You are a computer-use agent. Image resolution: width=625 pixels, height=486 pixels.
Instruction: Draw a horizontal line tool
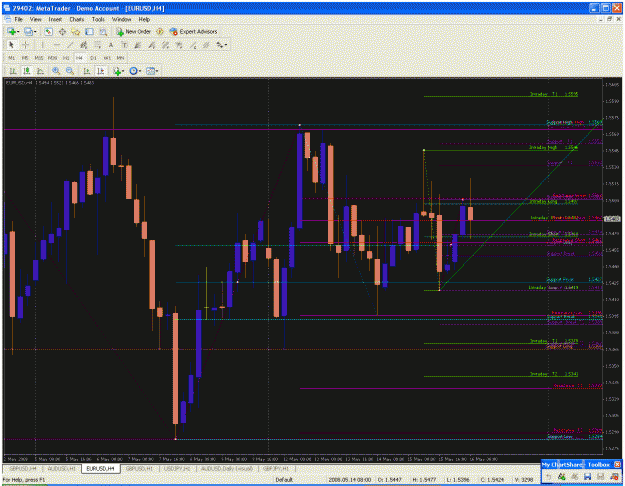56,45
